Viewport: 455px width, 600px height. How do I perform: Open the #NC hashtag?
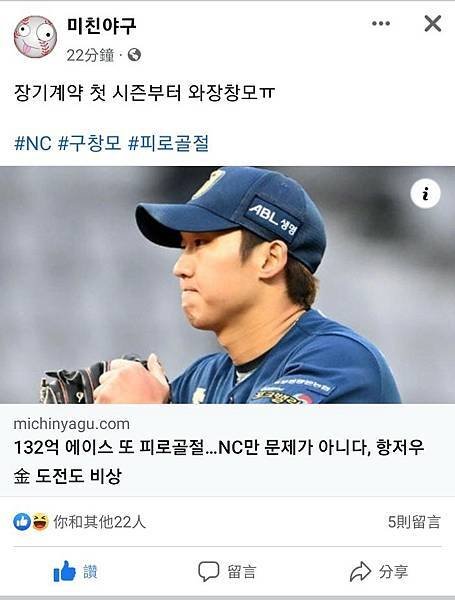click(33, 143)
